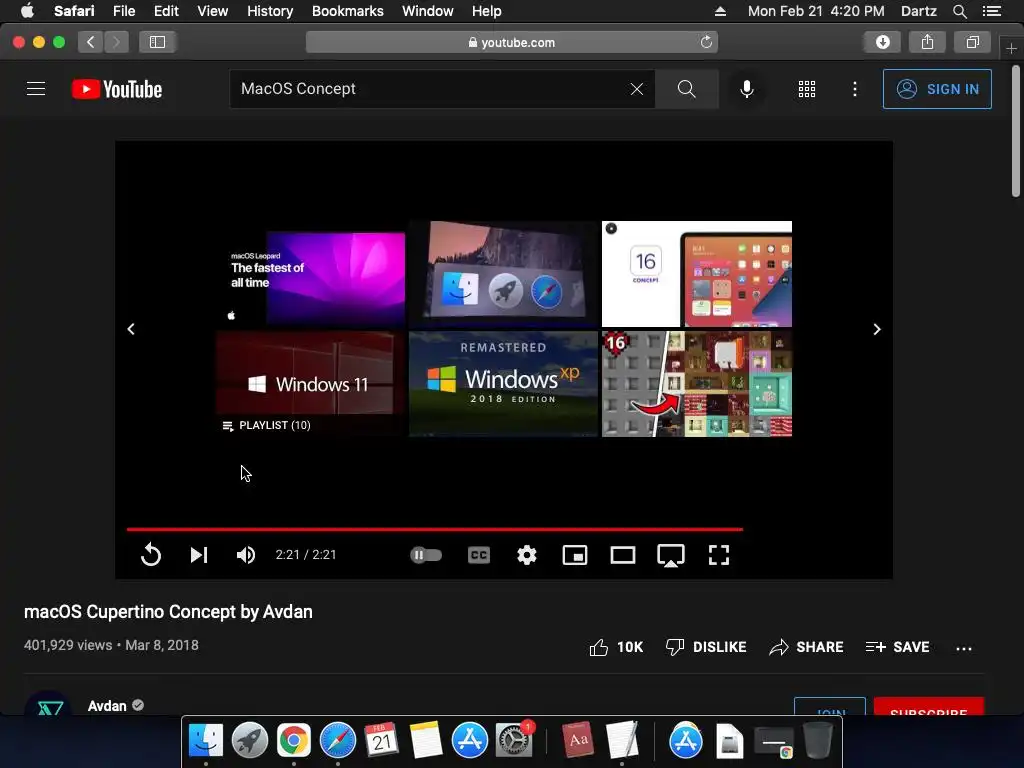
Task: Open Spotlight search in menu bar
Action: click(x=959, y=11)
